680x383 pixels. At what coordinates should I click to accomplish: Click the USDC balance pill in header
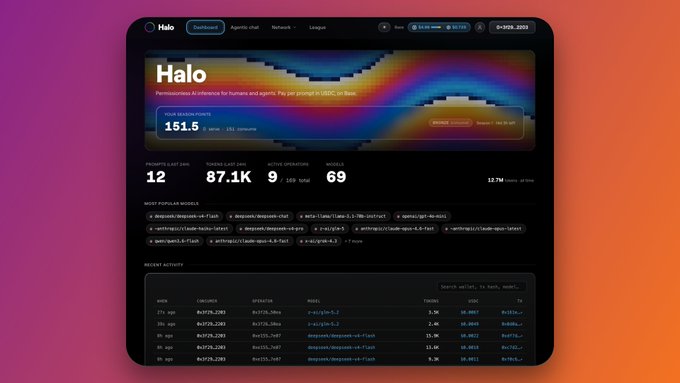(x=439, y=27)
